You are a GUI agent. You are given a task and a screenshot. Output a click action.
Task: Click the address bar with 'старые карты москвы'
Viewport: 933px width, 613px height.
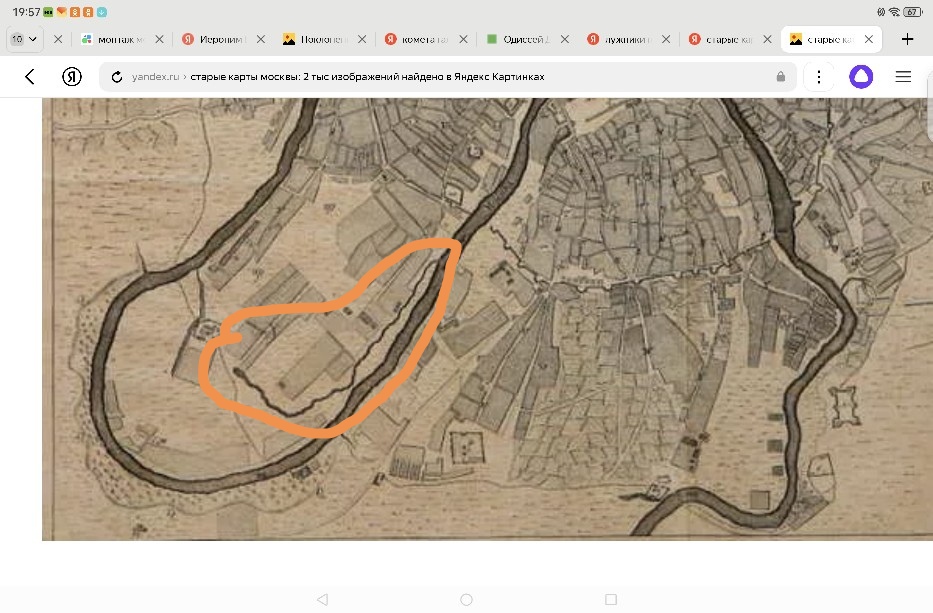pyautogui.click(x=447, y=76)
